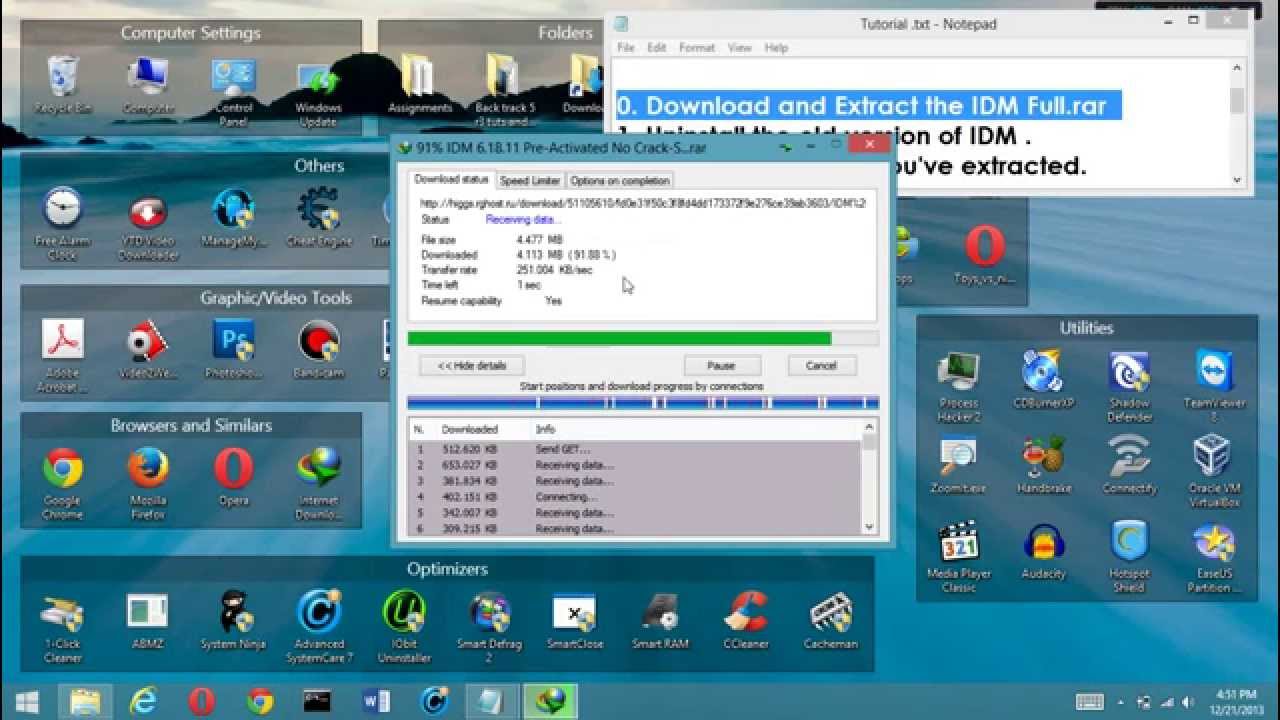Launch the Handbrake shortcut
The width and height of the screenshot is (1280, 720).
click(1043, 466)
